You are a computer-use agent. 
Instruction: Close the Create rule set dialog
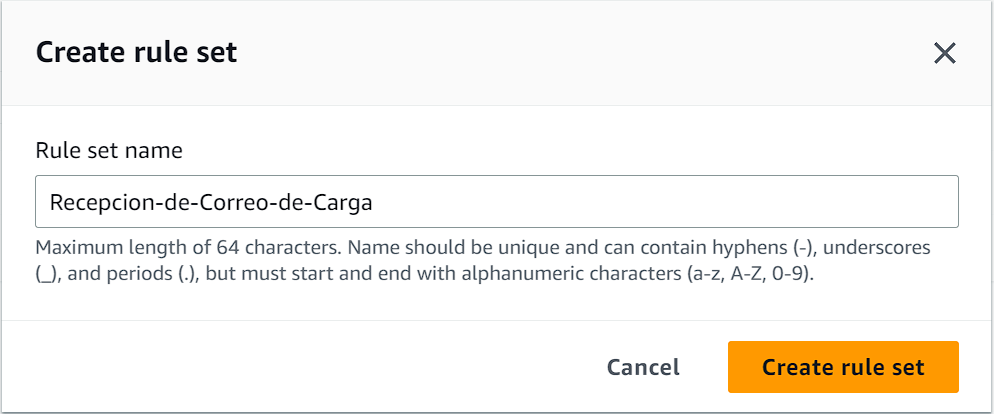point(944,54)
